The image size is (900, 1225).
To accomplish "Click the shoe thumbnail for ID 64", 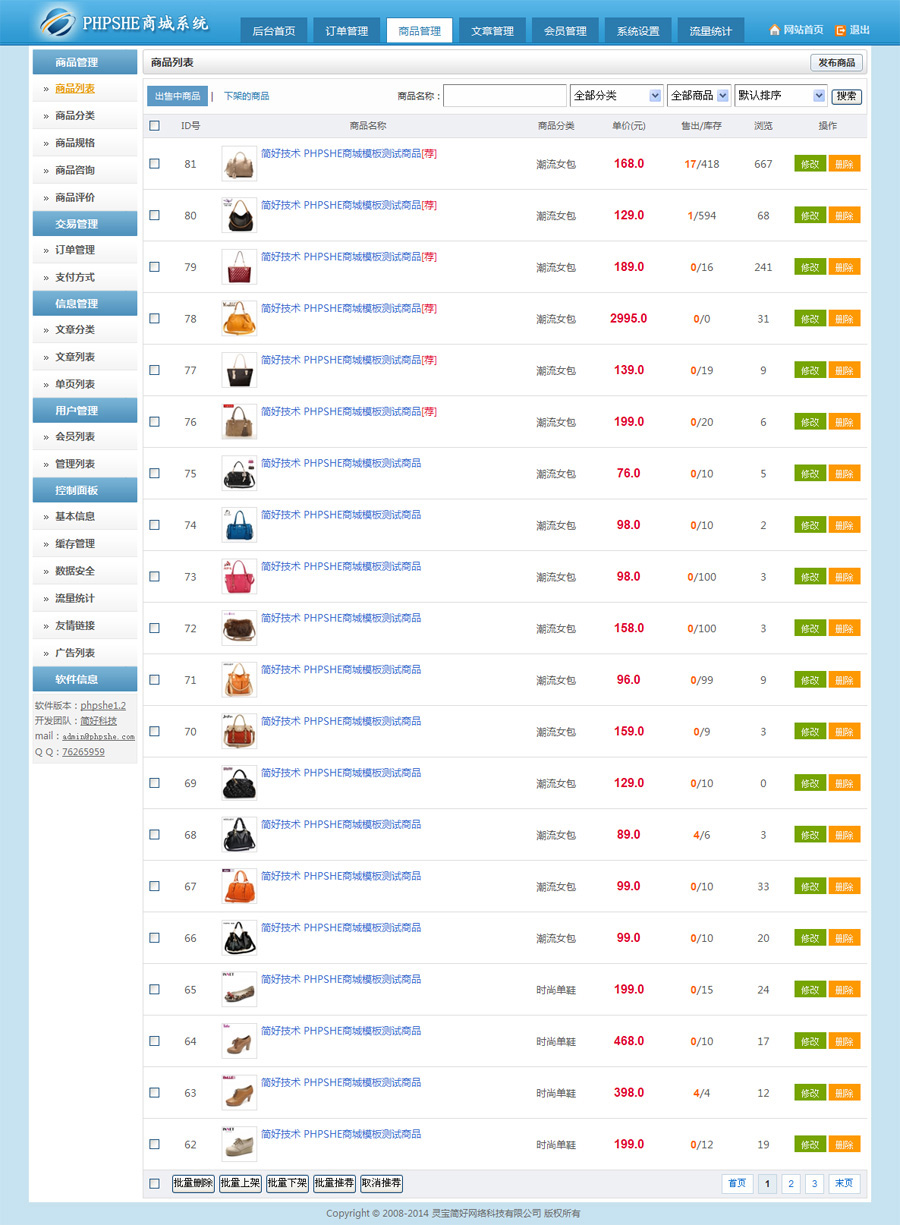I will pyautogui.click(x=239, y=1041).
